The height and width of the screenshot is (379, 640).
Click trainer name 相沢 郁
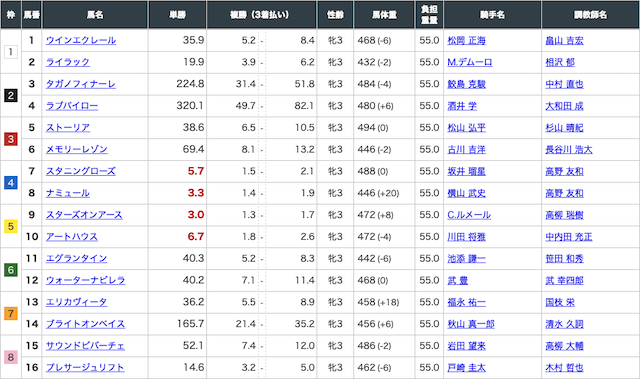[560, 62]
